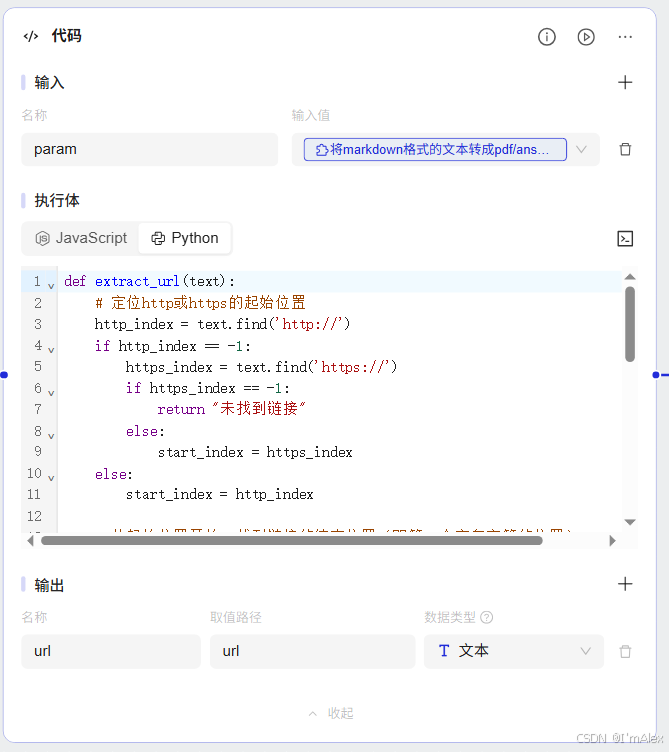Open the three-dots more options menu
Screen dimensions: 669x752
tap(625, 37)
